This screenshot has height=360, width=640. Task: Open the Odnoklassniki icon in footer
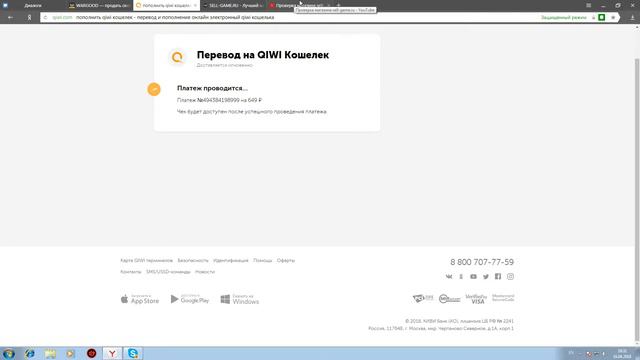(461, 277)
